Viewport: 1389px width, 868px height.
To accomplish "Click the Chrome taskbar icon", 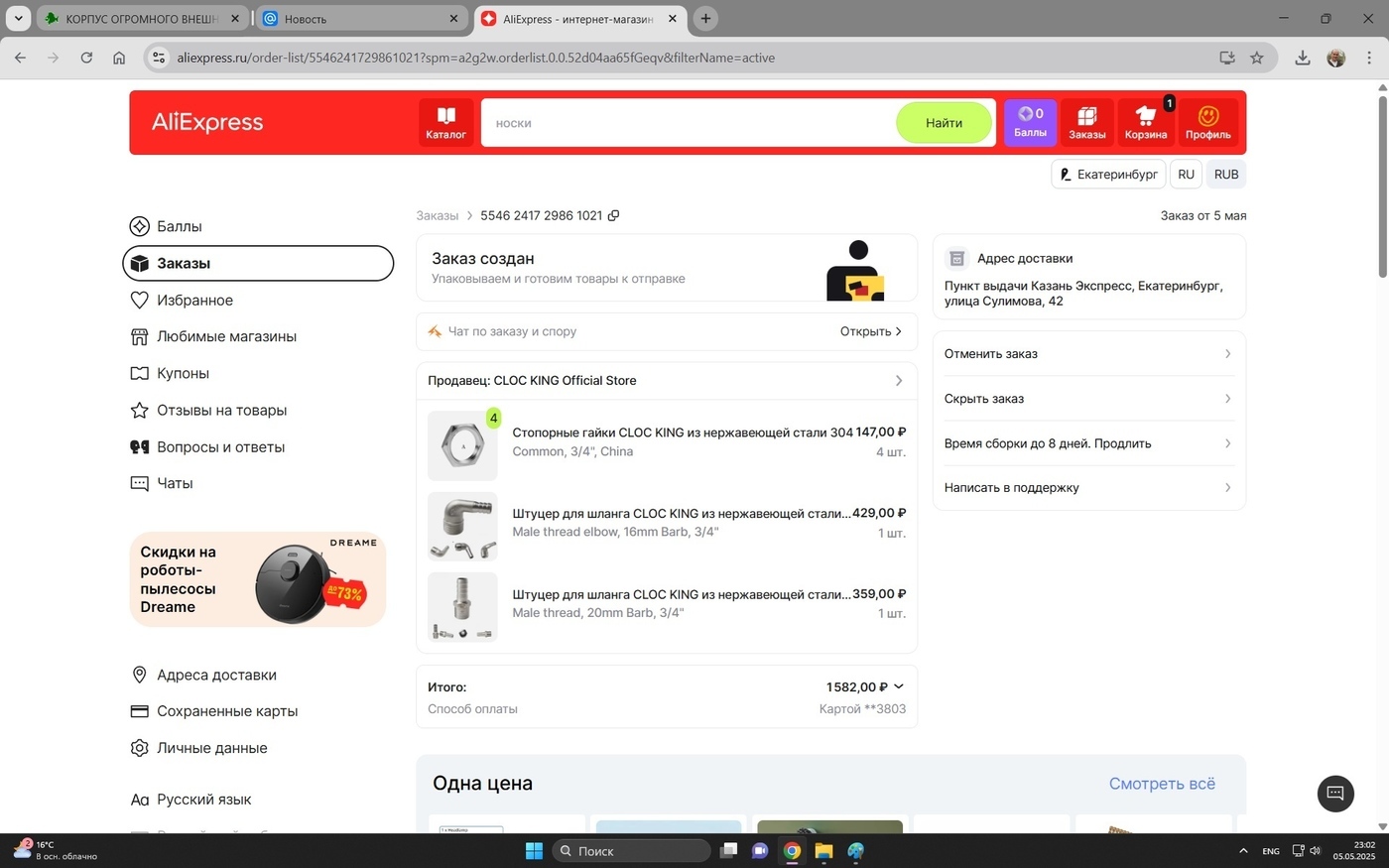I will click(792, 850).
